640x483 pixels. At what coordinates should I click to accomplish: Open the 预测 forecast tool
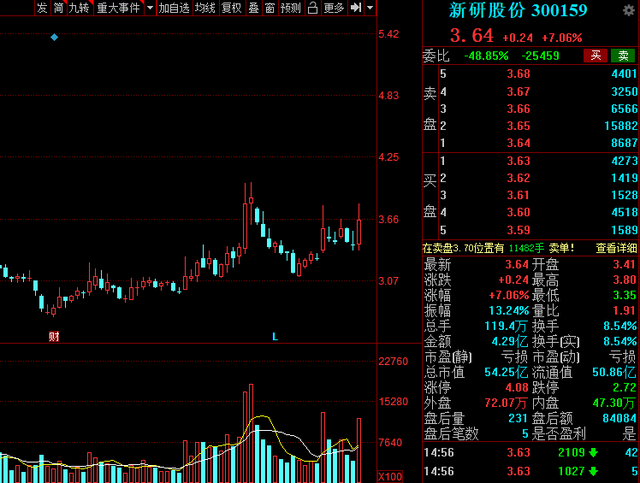point(291,8)
